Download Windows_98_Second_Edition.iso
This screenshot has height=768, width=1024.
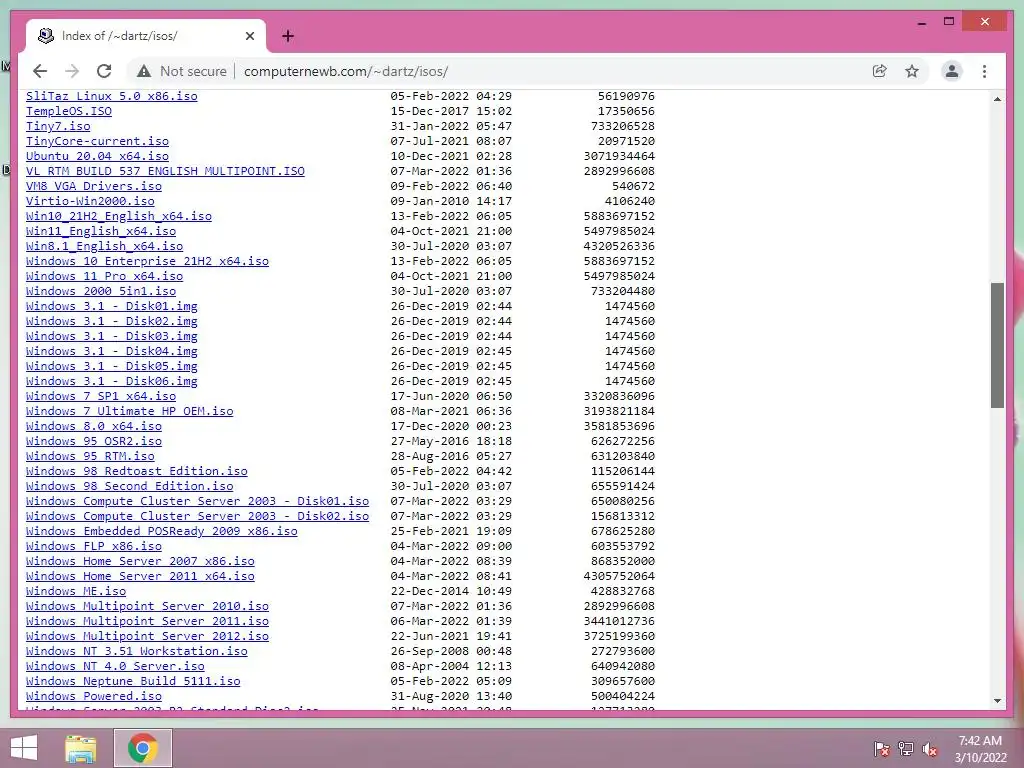point(129,487)
